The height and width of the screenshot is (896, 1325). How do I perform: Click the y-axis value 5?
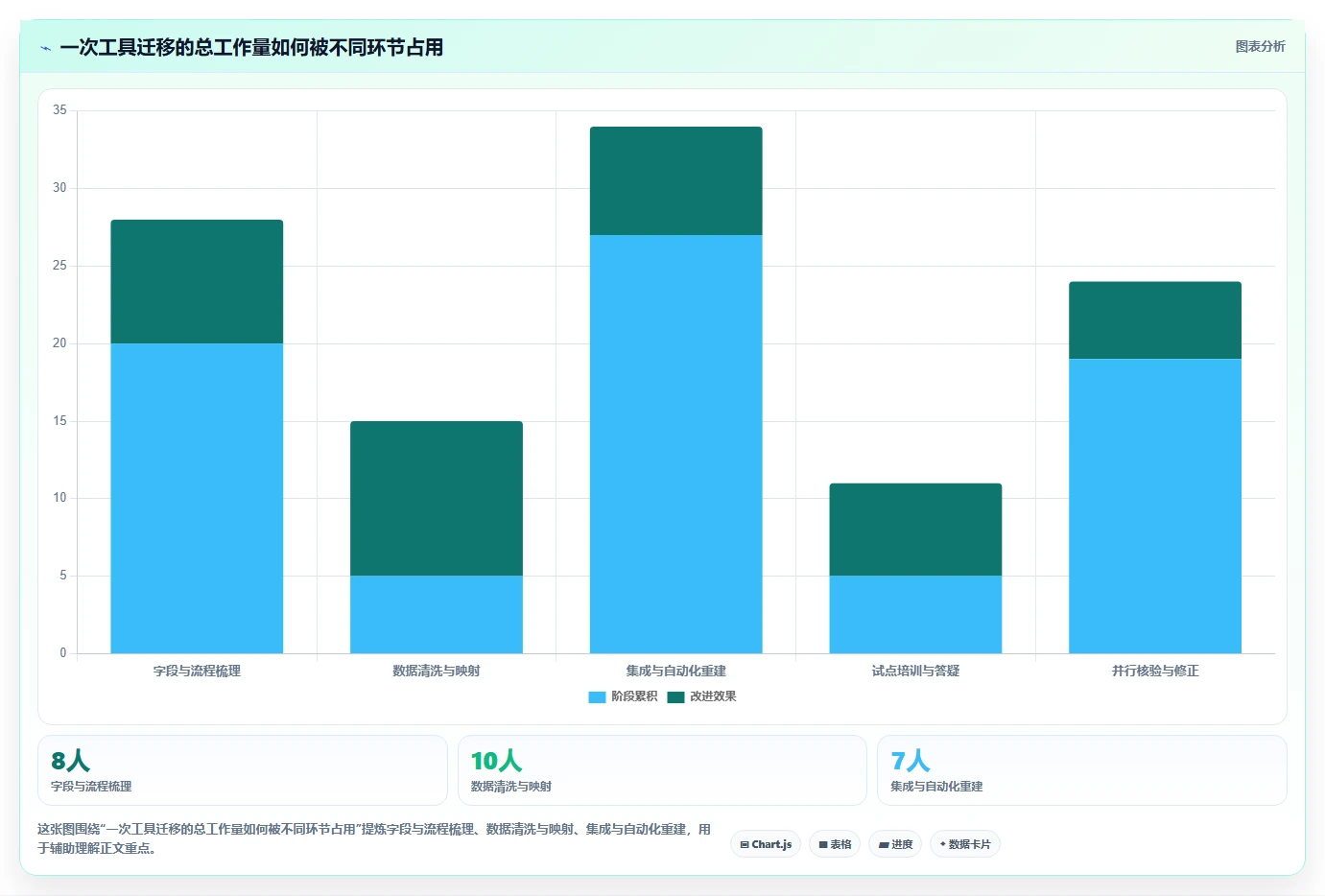pyautogui.click(x=63, y=576)
